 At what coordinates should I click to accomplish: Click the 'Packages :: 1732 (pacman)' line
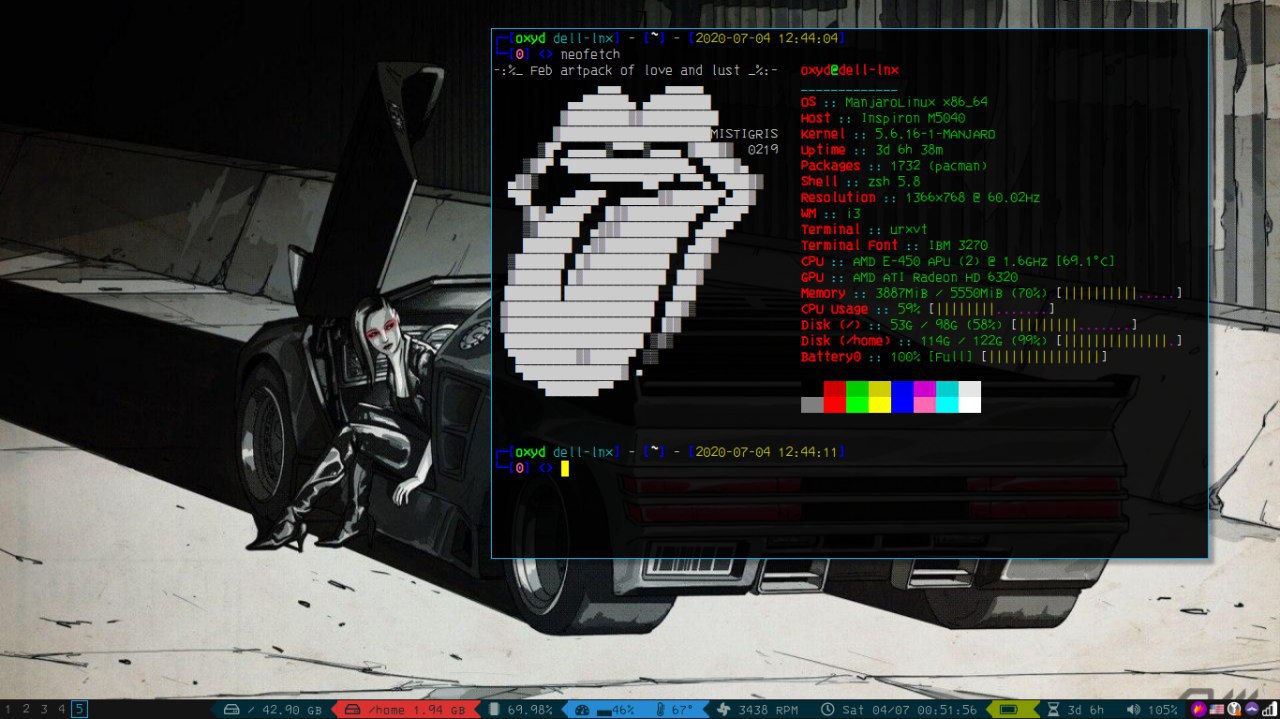[895, 166]
